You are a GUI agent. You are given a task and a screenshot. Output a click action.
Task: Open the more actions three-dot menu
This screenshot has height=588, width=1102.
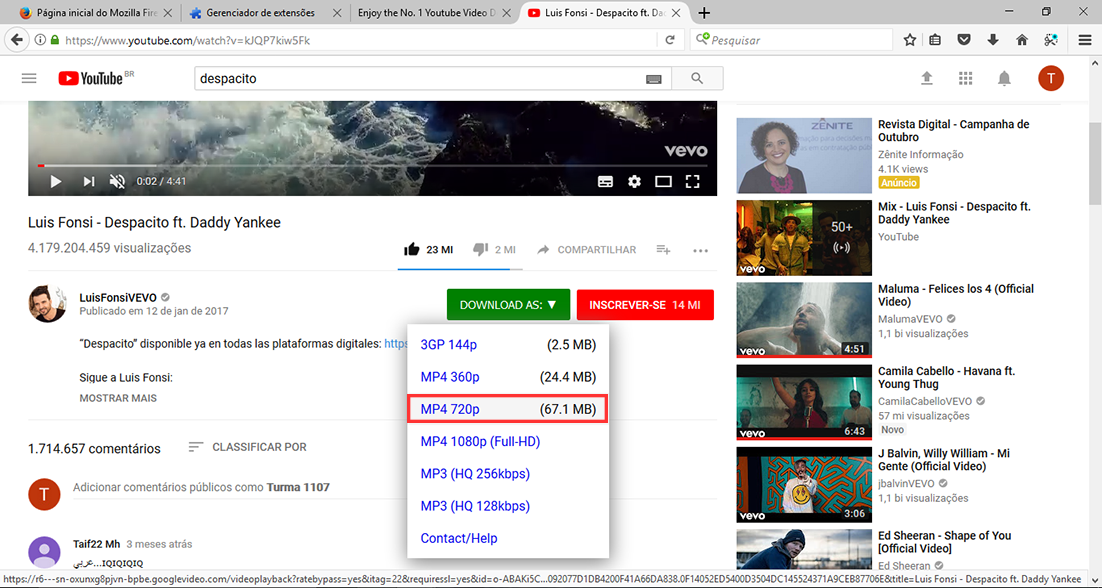[701, 249]
